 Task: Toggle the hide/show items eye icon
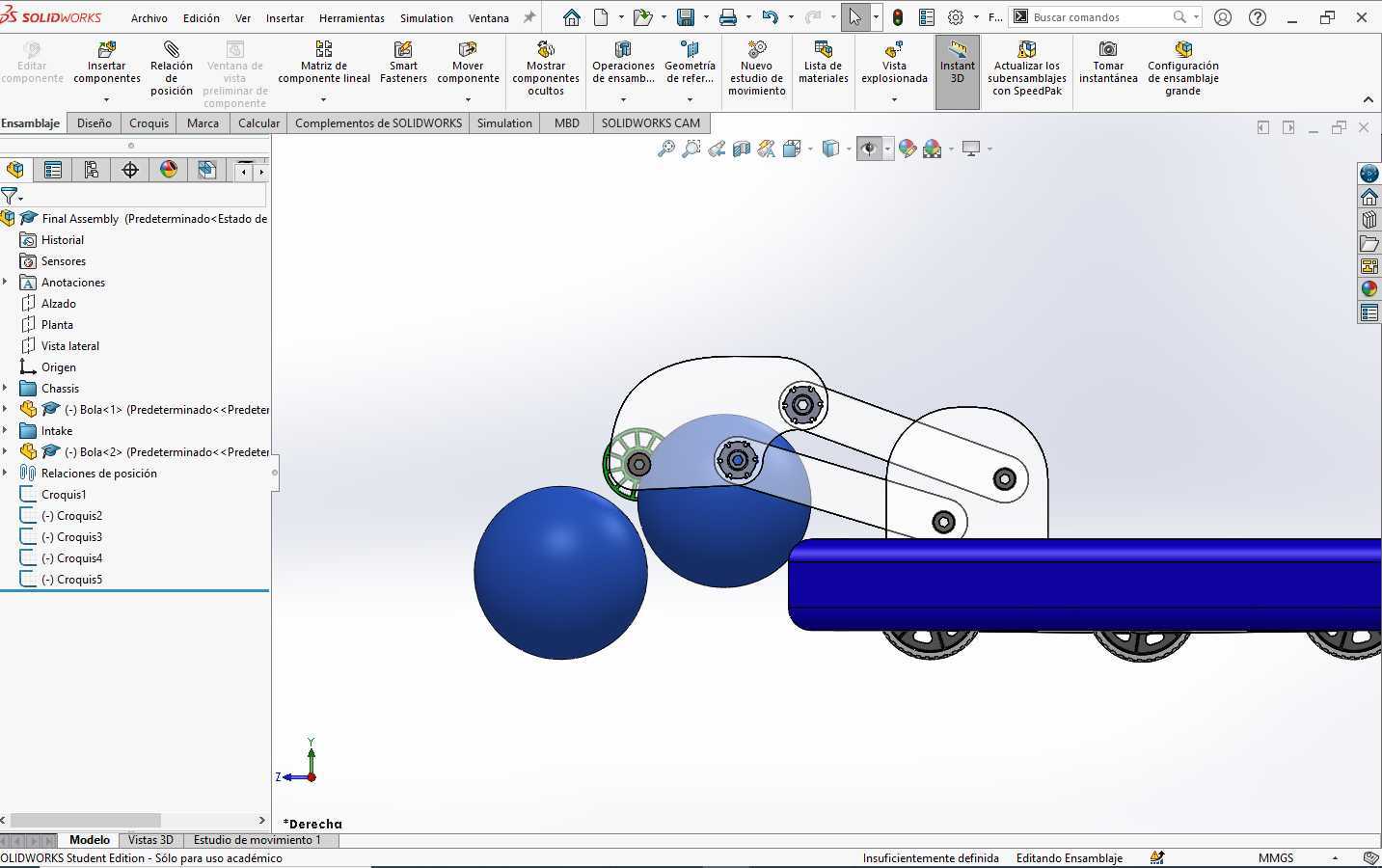click(869, 149)
